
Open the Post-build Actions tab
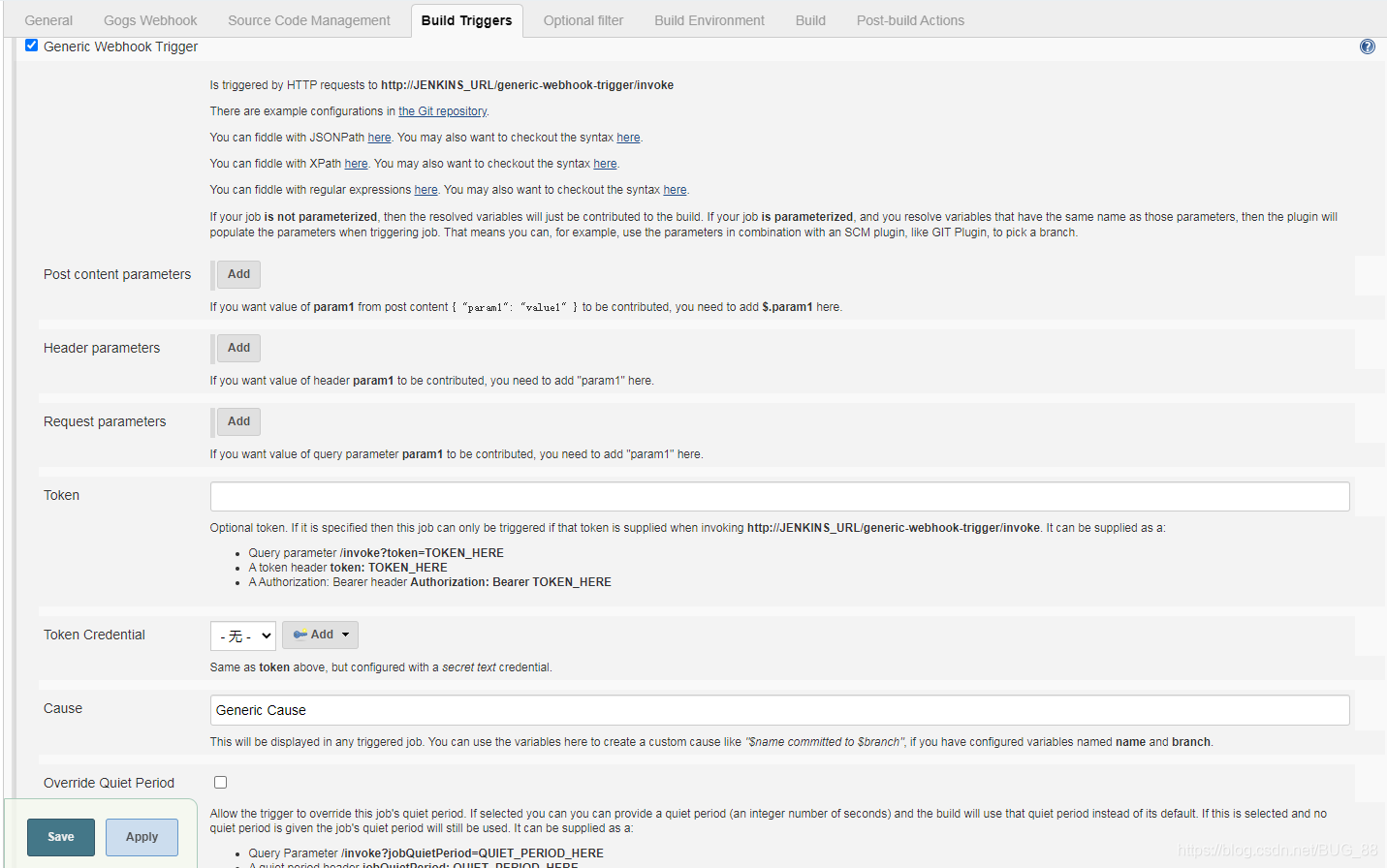tap(909, 19)
